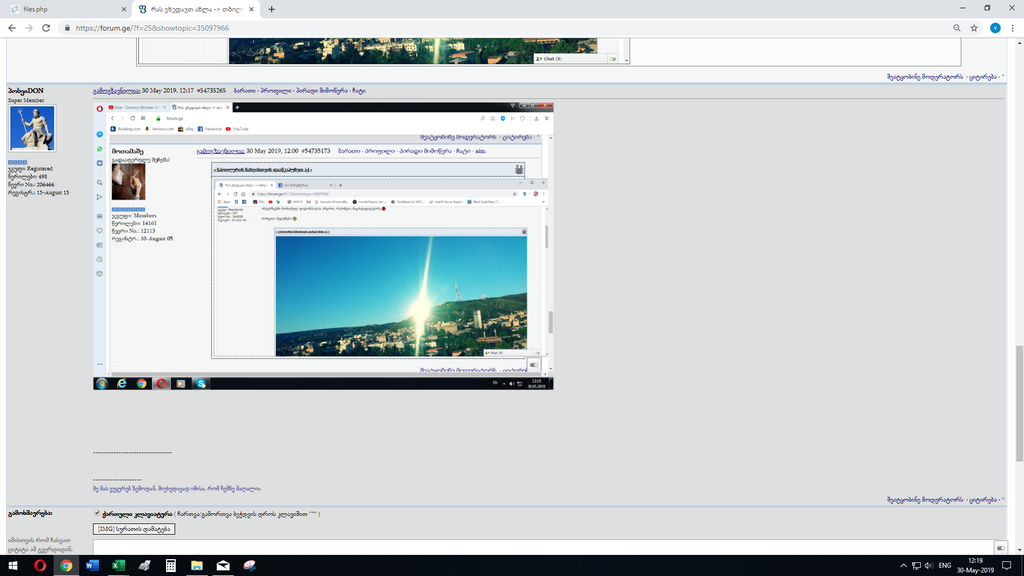Image resolution: width=1024 pixels, height=576 pixels.
Task: Quote the upper post with 'ციტირება'
Action: click(x=983, y=76)
